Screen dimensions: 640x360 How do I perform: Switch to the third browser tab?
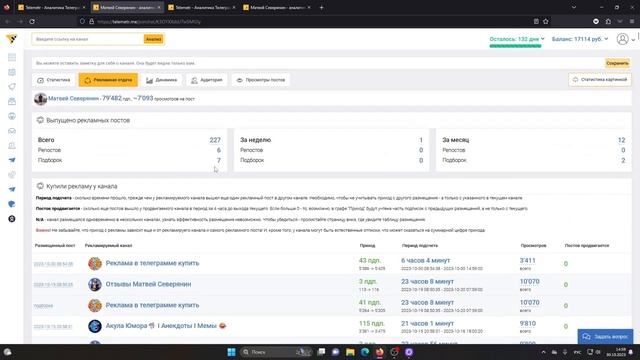pos(202,7)
